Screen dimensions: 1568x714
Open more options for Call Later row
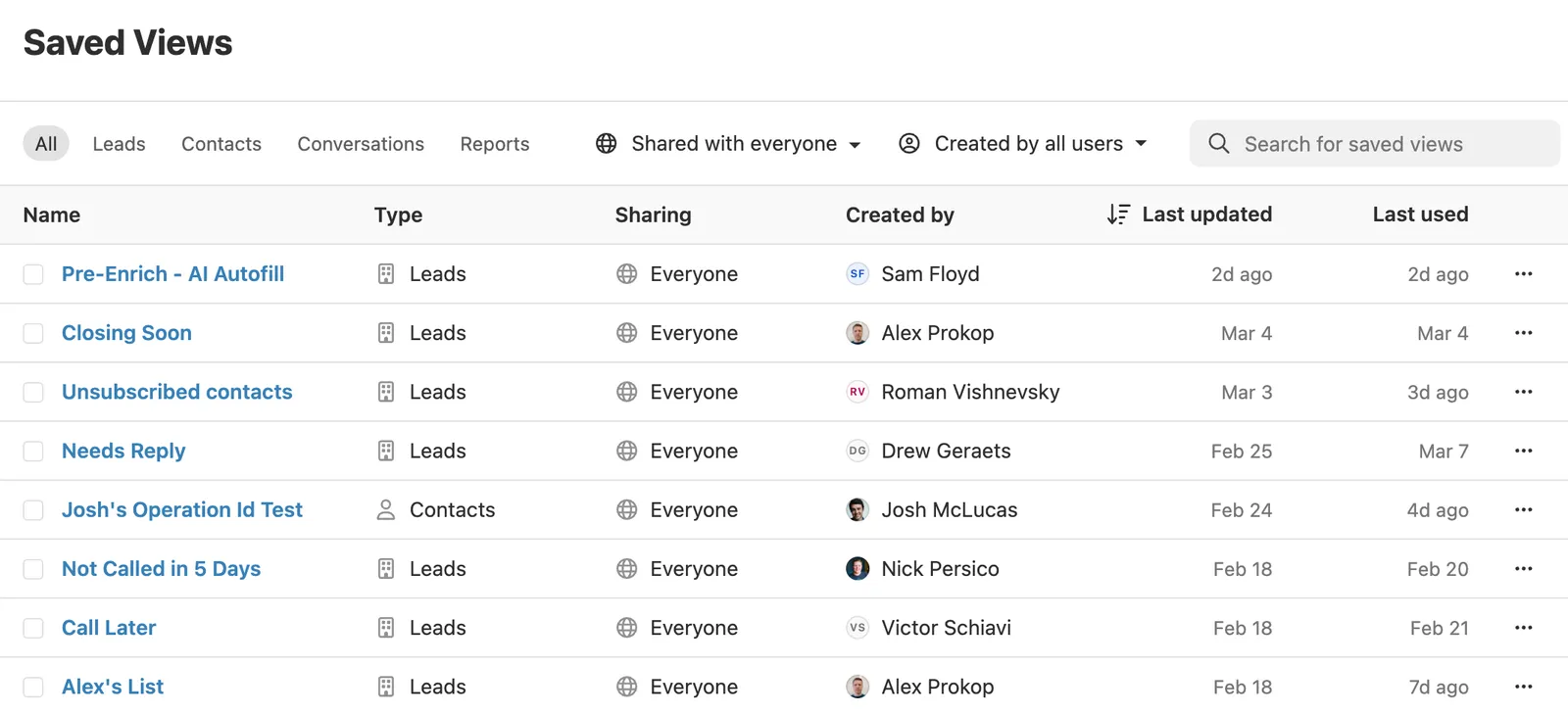click(1523, 628)
